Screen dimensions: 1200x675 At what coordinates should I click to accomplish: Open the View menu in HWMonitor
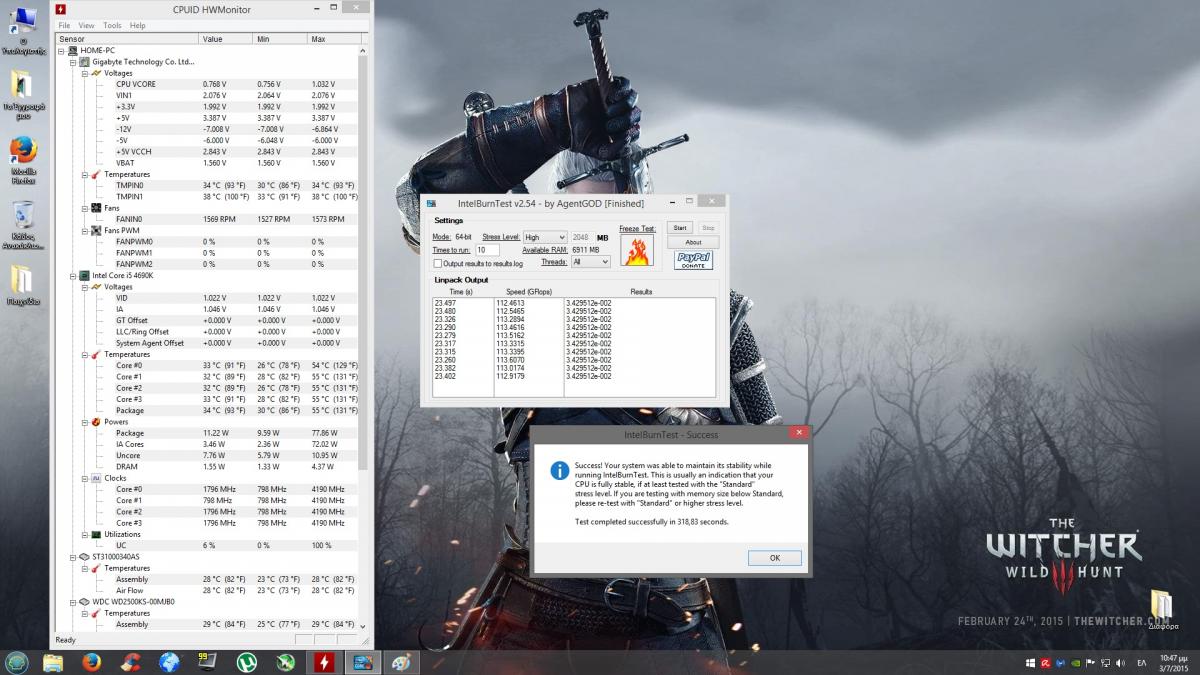point(86,25)
